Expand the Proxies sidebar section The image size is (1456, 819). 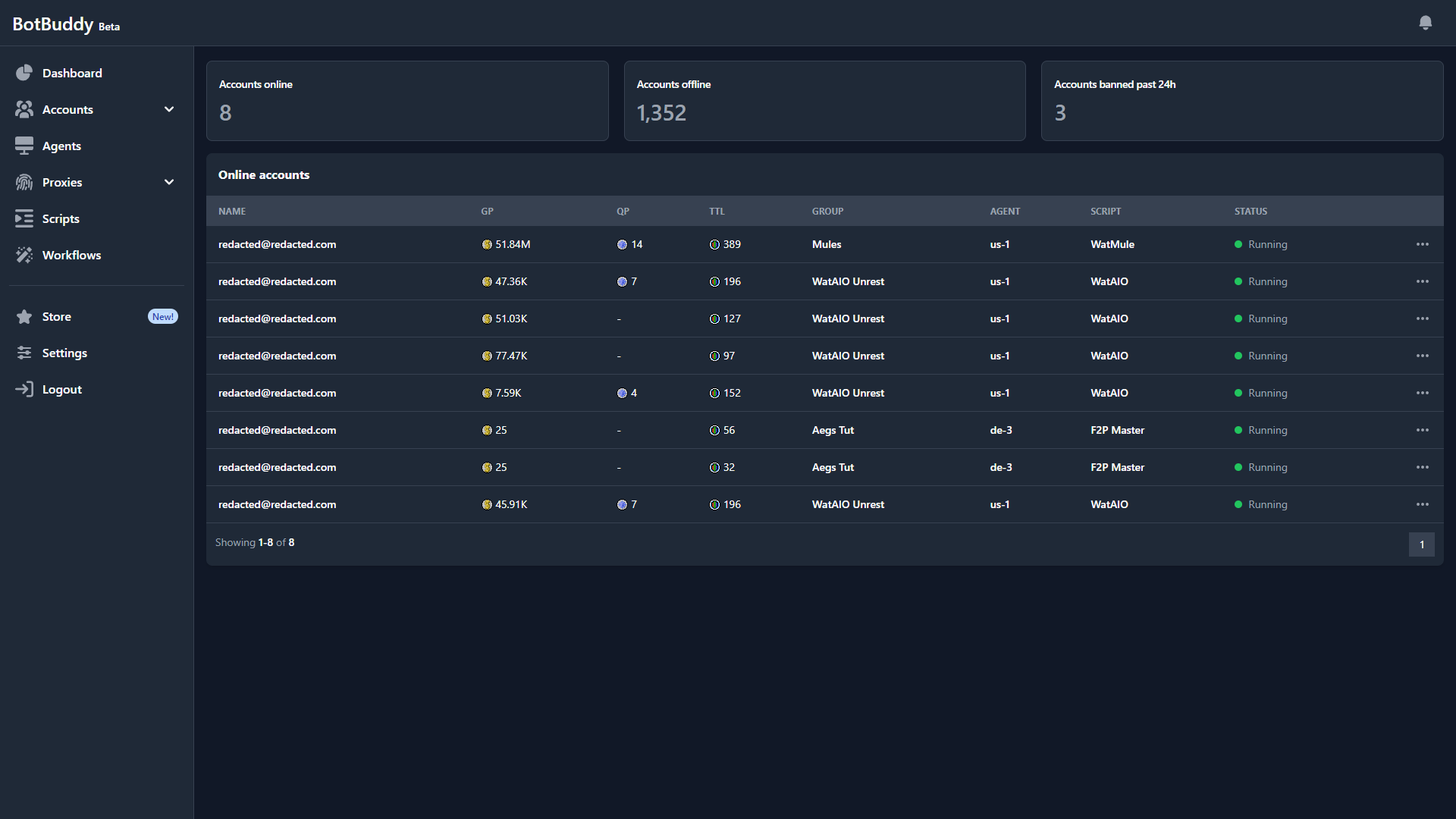tap(169, 182)
